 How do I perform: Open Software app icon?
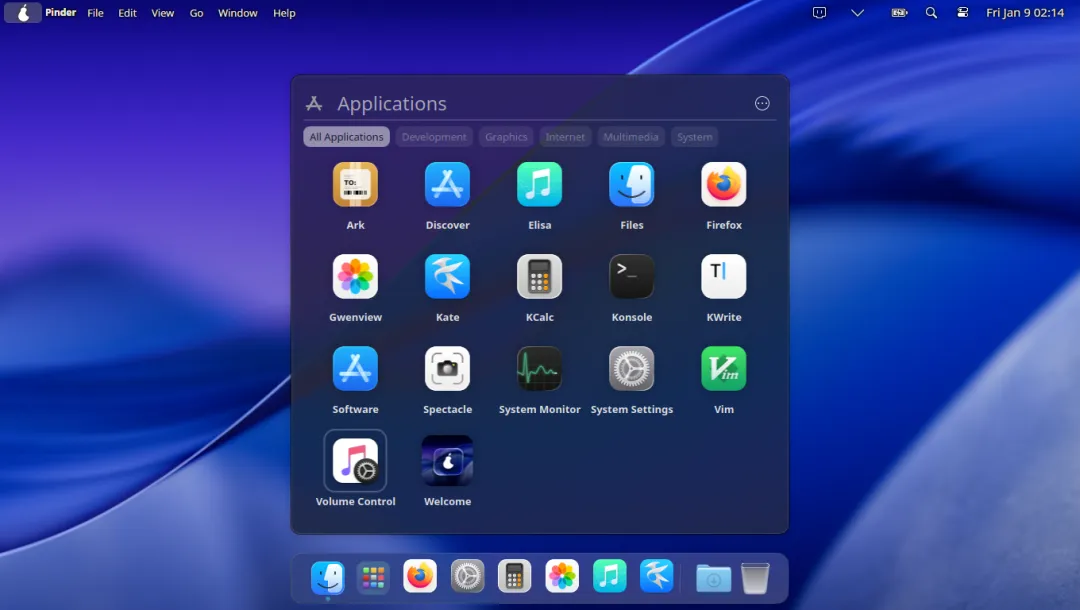pyautogui.click(x=355, y=369)
